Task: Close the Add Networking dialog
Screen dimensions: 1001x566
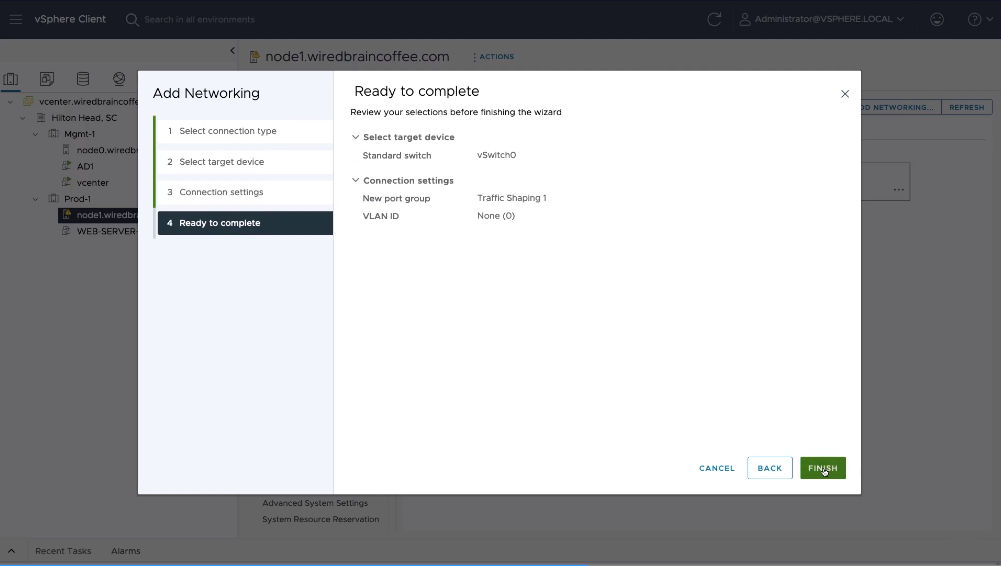Action: [844, 94]
